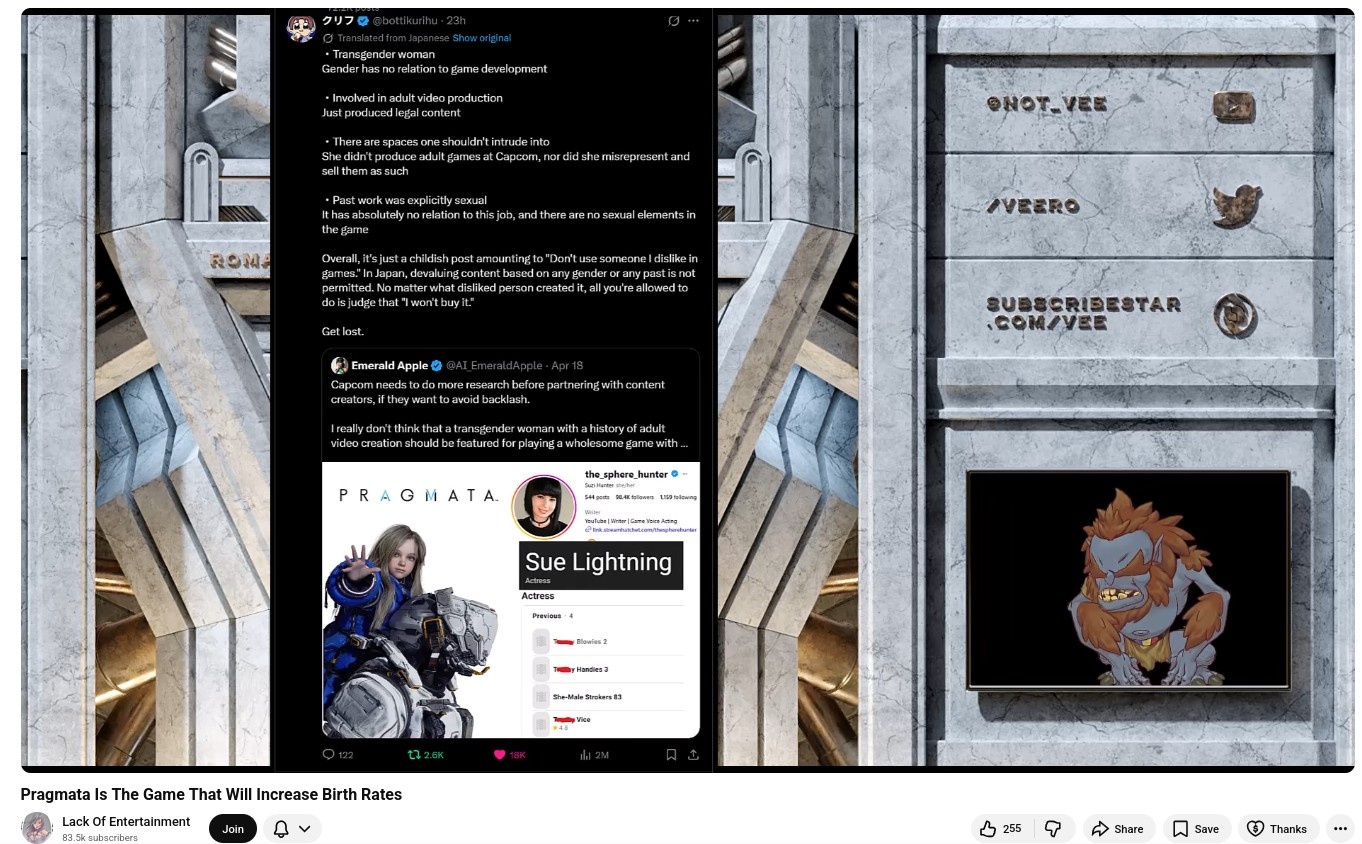This screenshot has height=844, width=1362.
Task: Toggle the tweet bookmark icon
Action: pyautogui.click(x=671, y=754)
